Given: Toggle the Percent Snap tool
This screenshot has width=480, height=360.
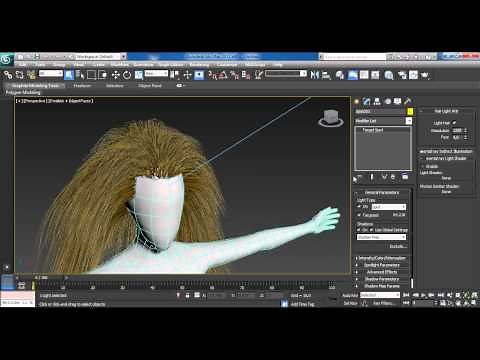Looking at the screenshot, I should click(x=234, y=75).
